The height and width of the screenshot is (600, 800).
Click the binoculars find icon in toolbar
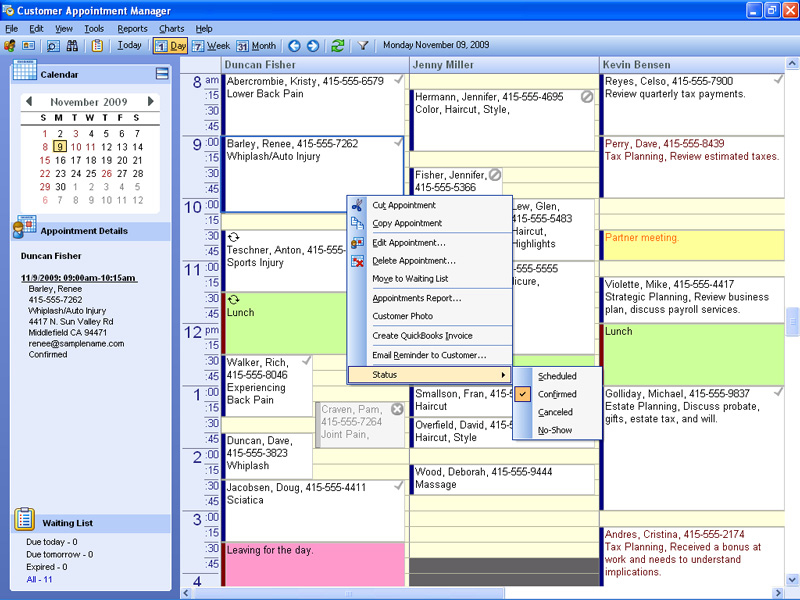(73, 45)
